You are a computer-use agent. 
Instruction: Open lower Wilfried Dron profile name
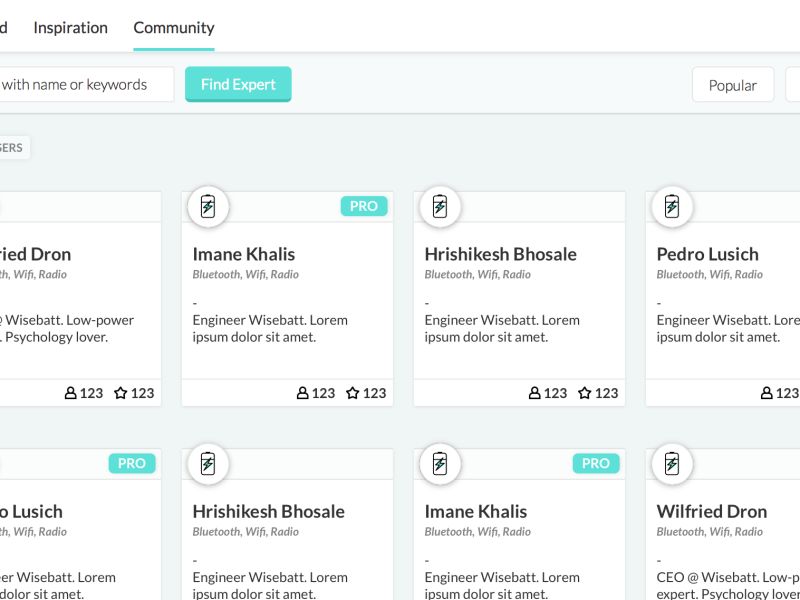(x=712, y=511)
